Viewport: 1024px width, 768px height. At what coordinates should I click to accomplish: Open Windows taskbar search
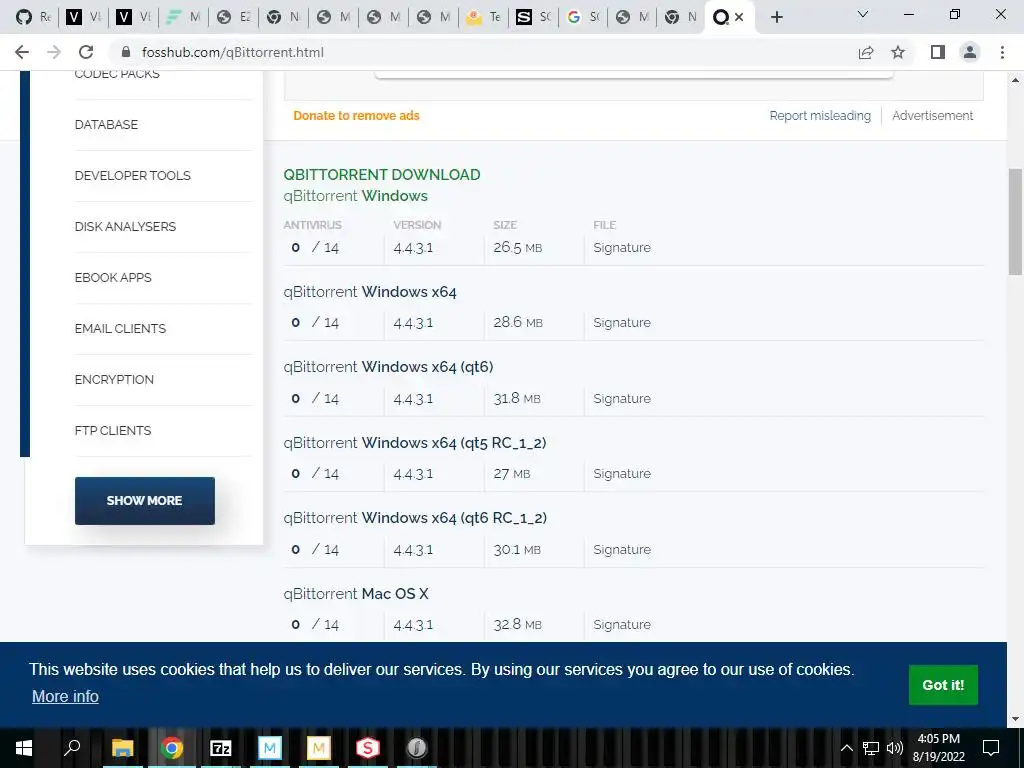pos(72,748)
